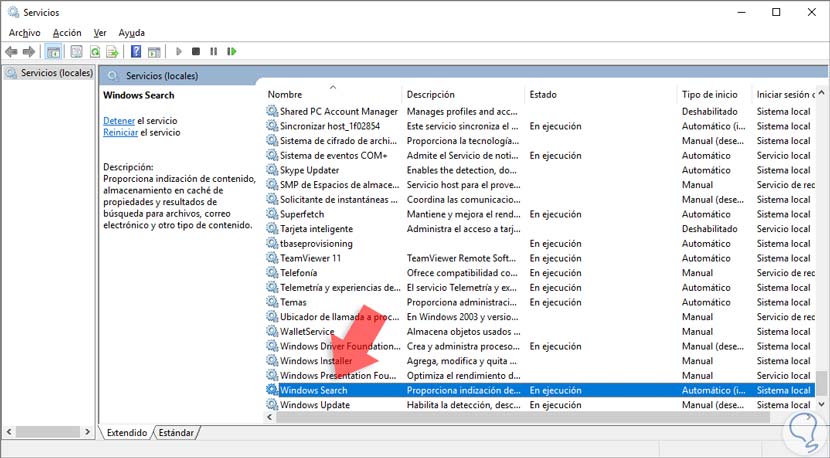The image size is (830, 458).
Task: Click the Start service play icon
Action: pyautogui.click(x=179, y=52)
